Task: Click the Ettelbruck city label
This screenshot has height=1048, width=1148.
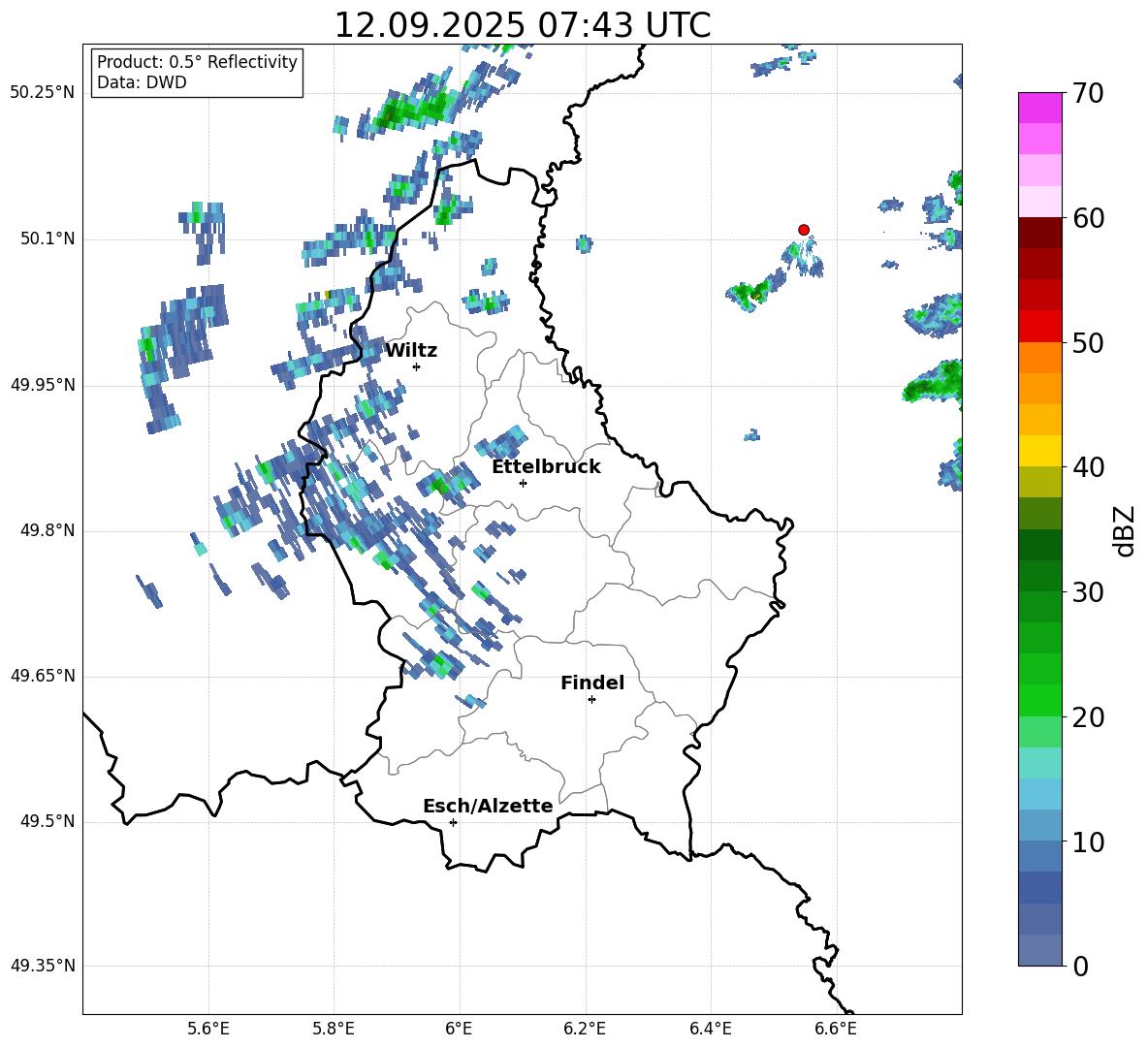Action: [x=546, y=466]
